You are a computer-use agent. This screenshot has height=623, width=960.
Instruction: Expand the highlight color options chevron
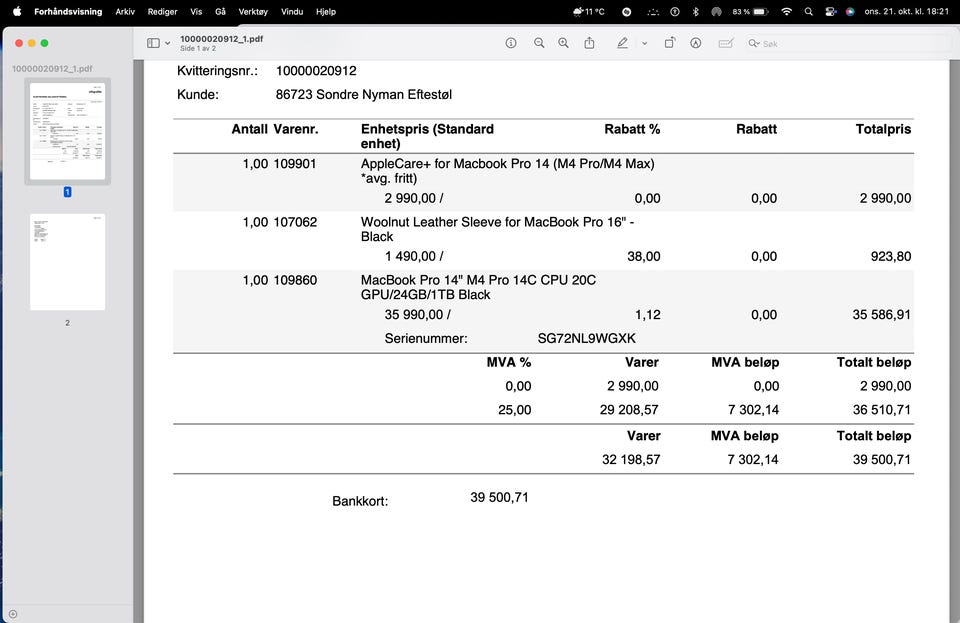[644, 43]
